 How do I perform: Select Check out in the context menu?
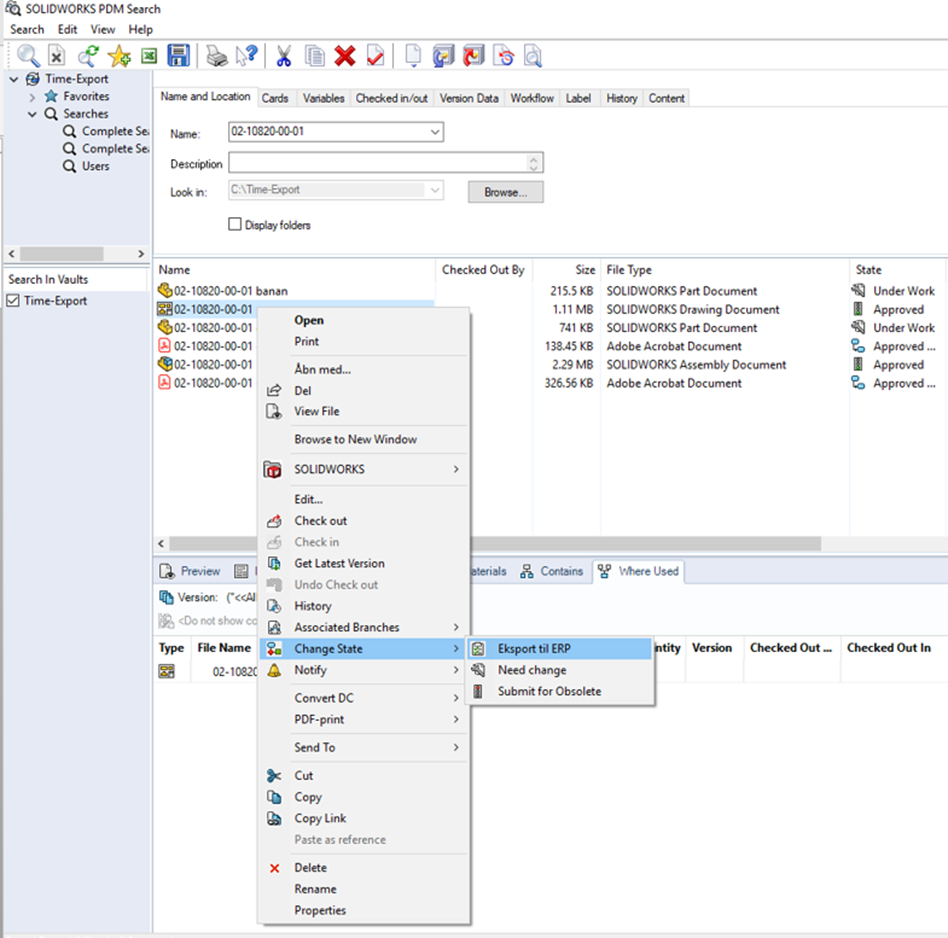[x=363, y=521]
